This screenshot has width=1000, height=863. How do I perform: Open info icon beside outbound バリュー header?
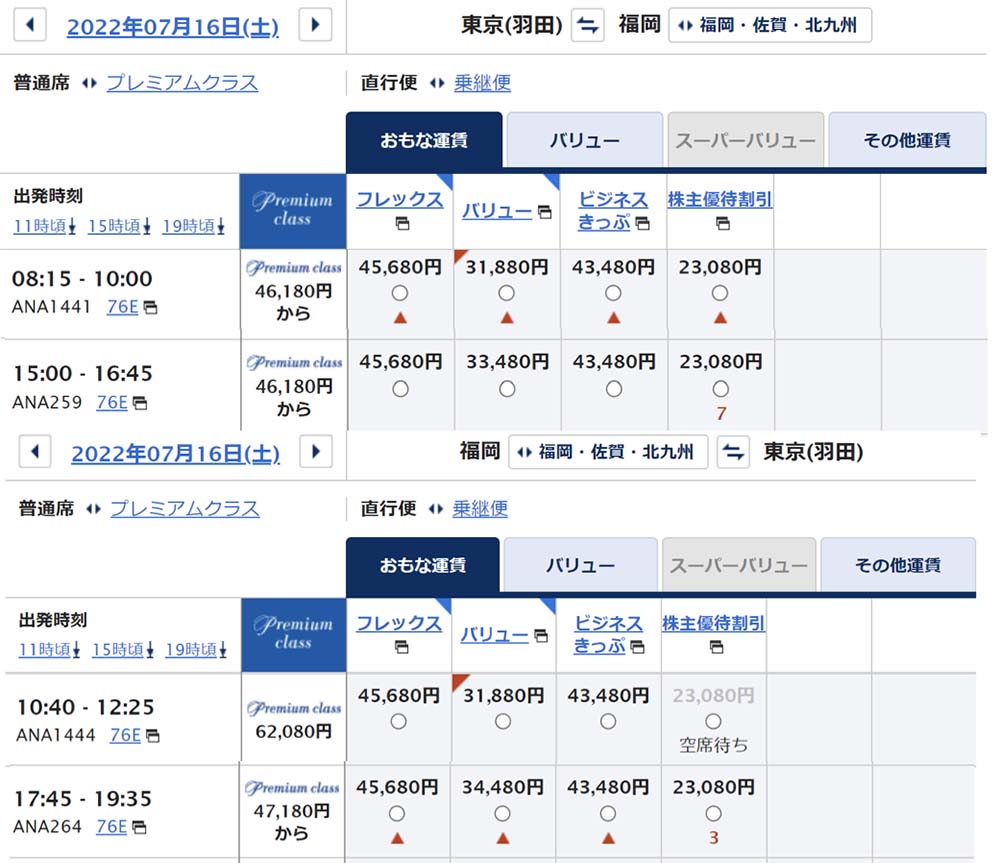[545, 212]
